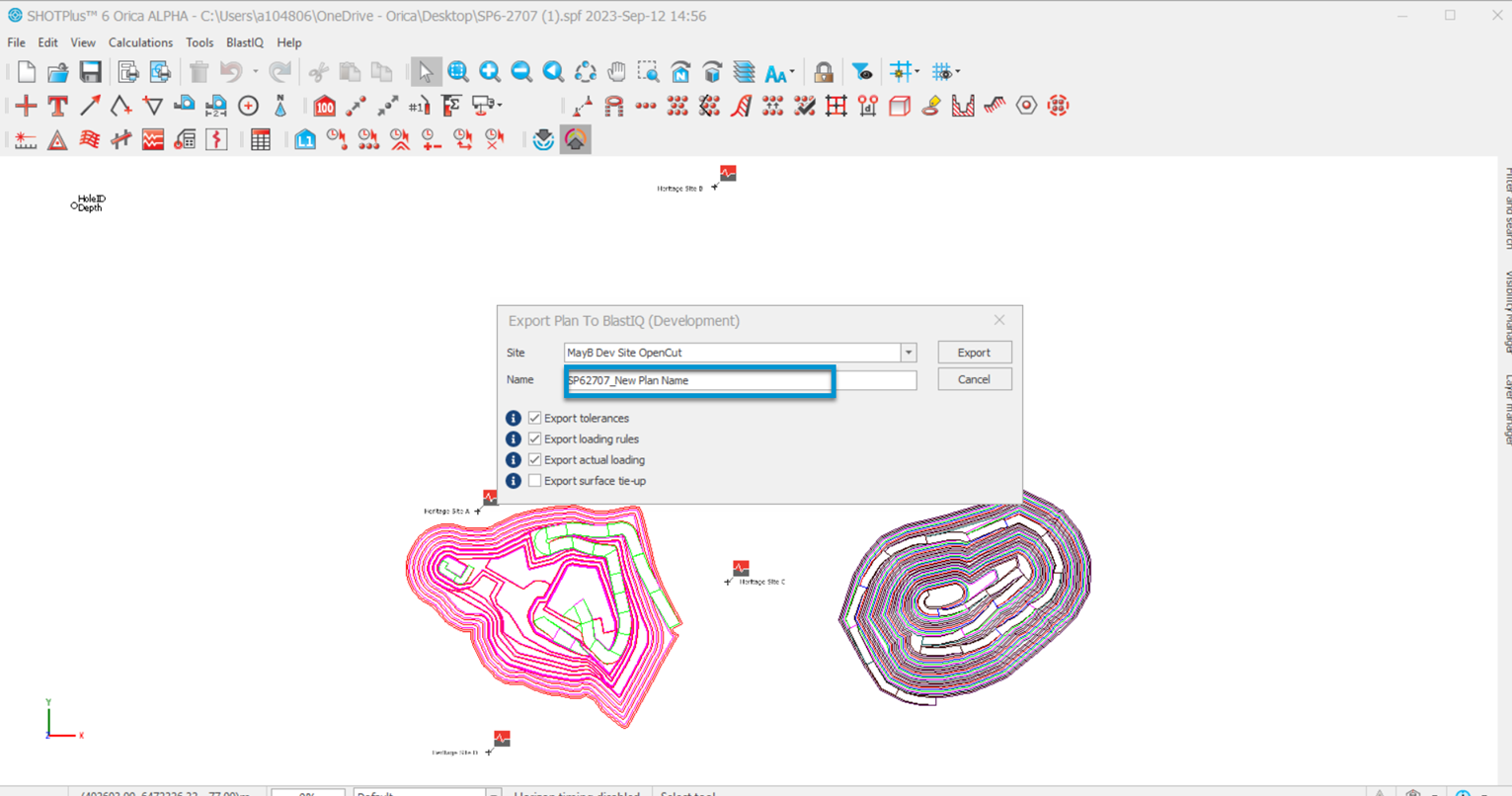Choose the Zoom window tool
Image resolution: width=1512 pixels, height=796 pixels.
648,72
